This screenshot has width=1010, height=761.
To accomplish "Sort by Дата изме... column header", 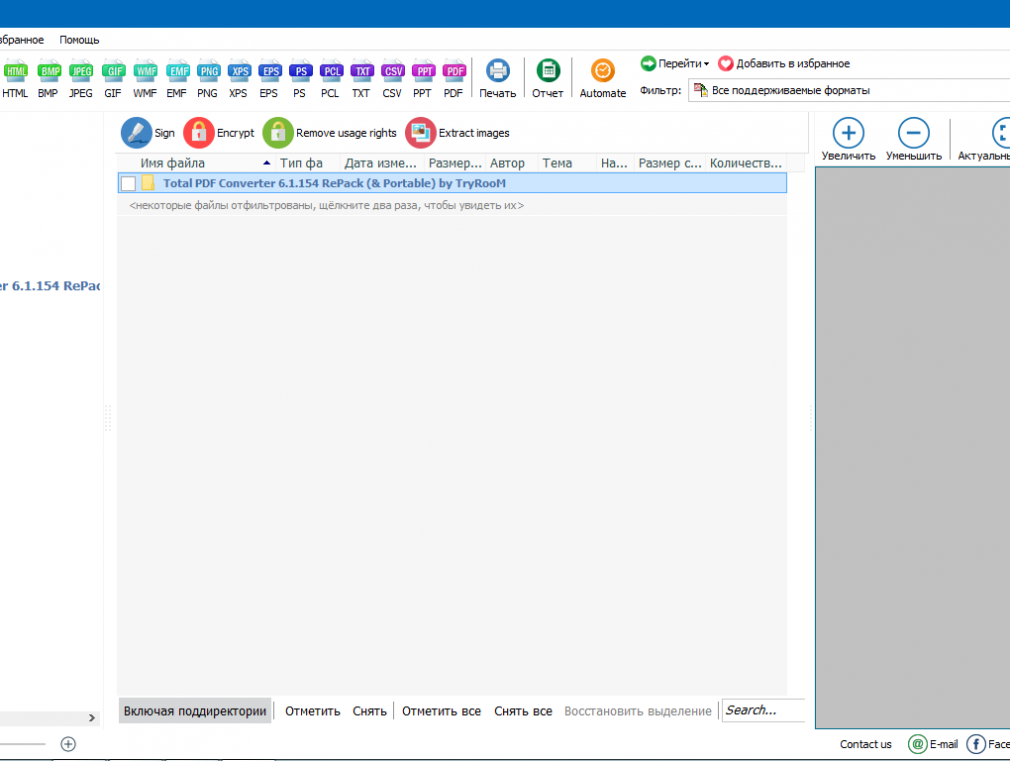I will [382, 163].
